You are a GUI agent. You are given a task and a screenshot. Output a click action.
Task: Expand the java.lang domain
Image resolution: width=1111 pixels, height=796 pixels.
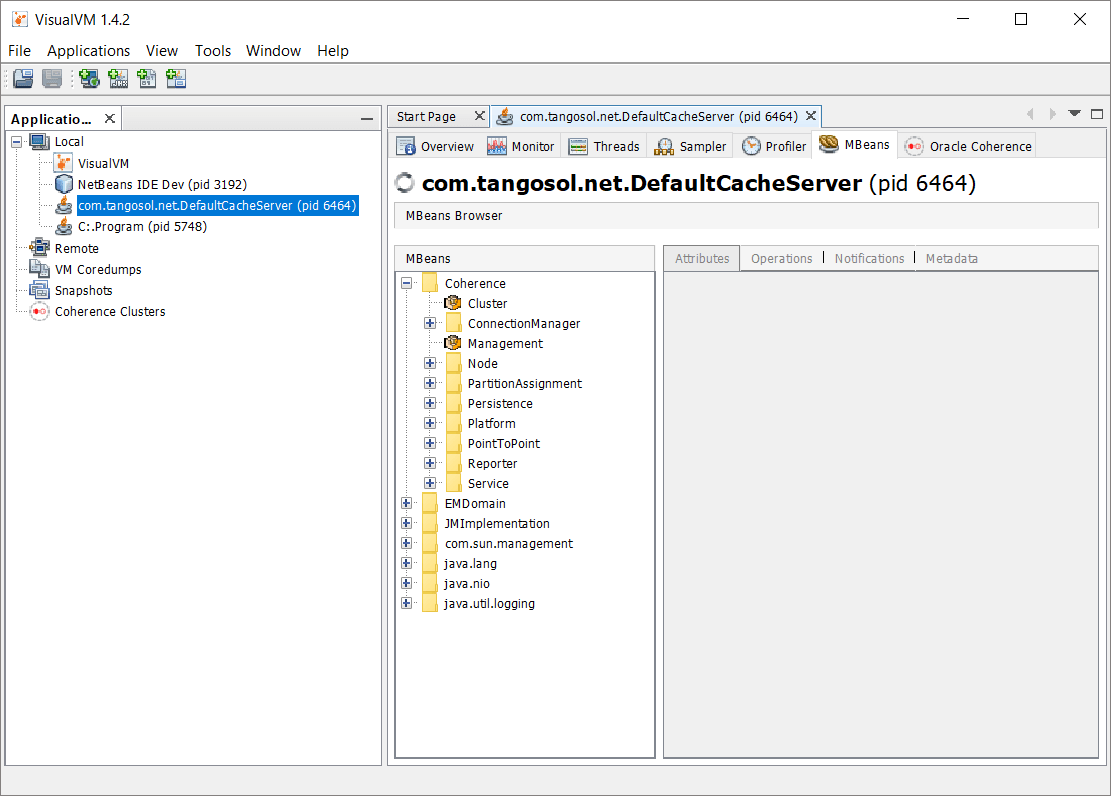pyautogui.click(x=406, y=563)
